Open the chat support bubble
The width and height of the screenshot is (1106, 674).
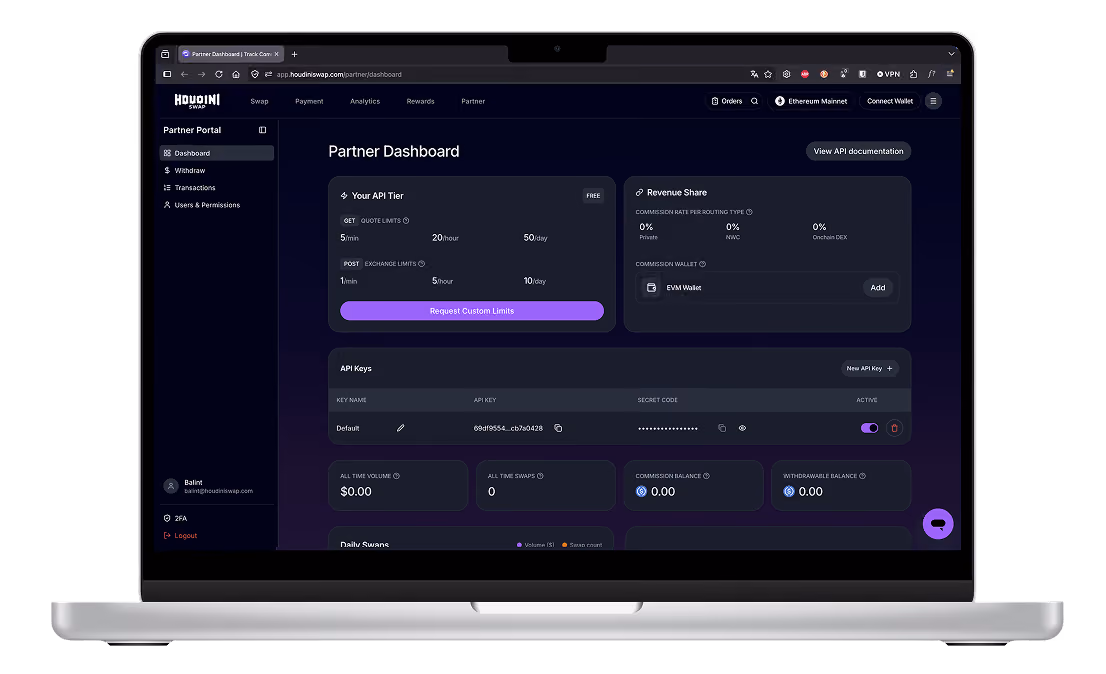(938, 524)
